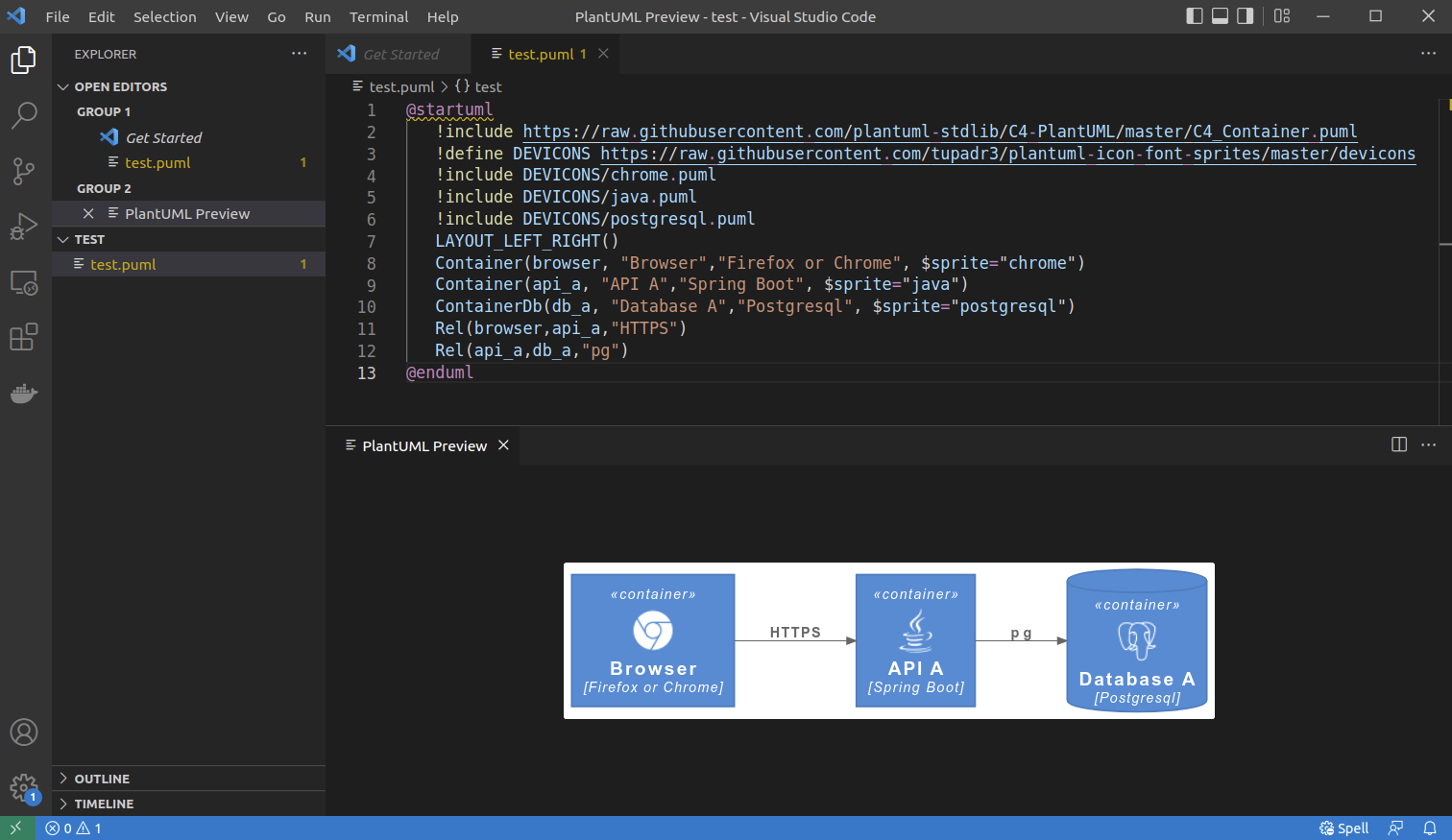Open the Help menu
1452x840 pixels.
(x=443, y=16)
